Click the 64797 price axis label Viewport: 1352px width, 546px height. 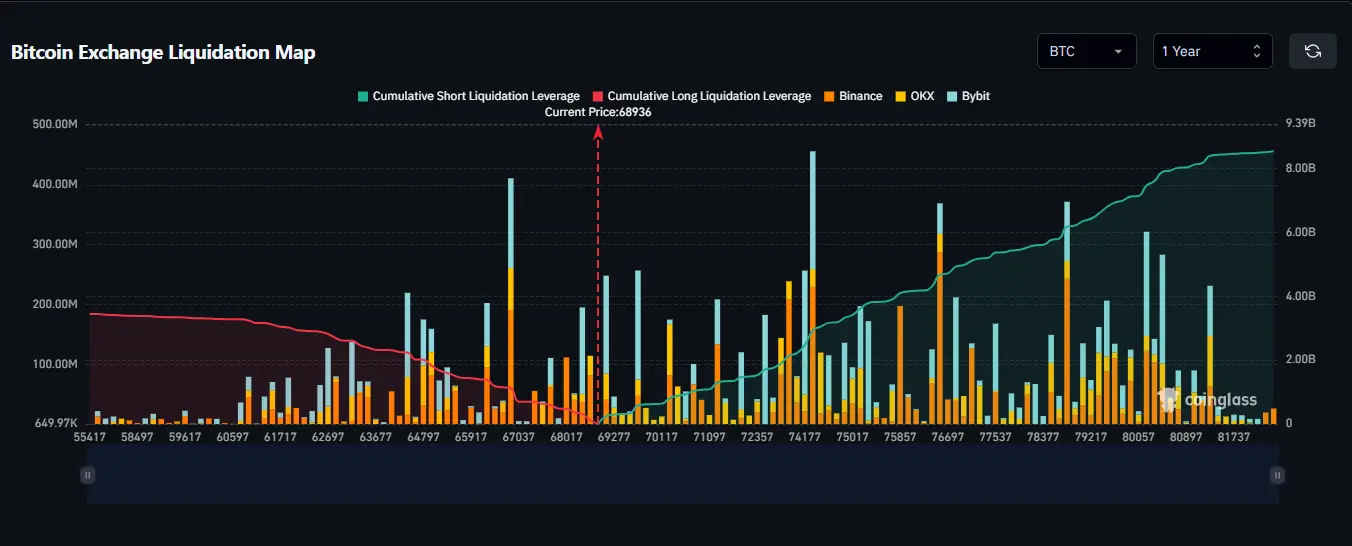coord(423,437)
